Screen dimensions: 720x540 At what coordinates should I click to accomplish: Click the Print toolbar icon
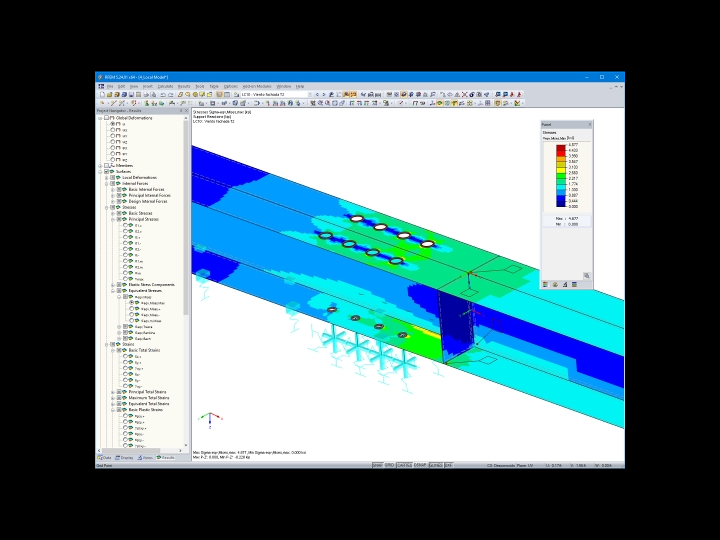[146, 95]
